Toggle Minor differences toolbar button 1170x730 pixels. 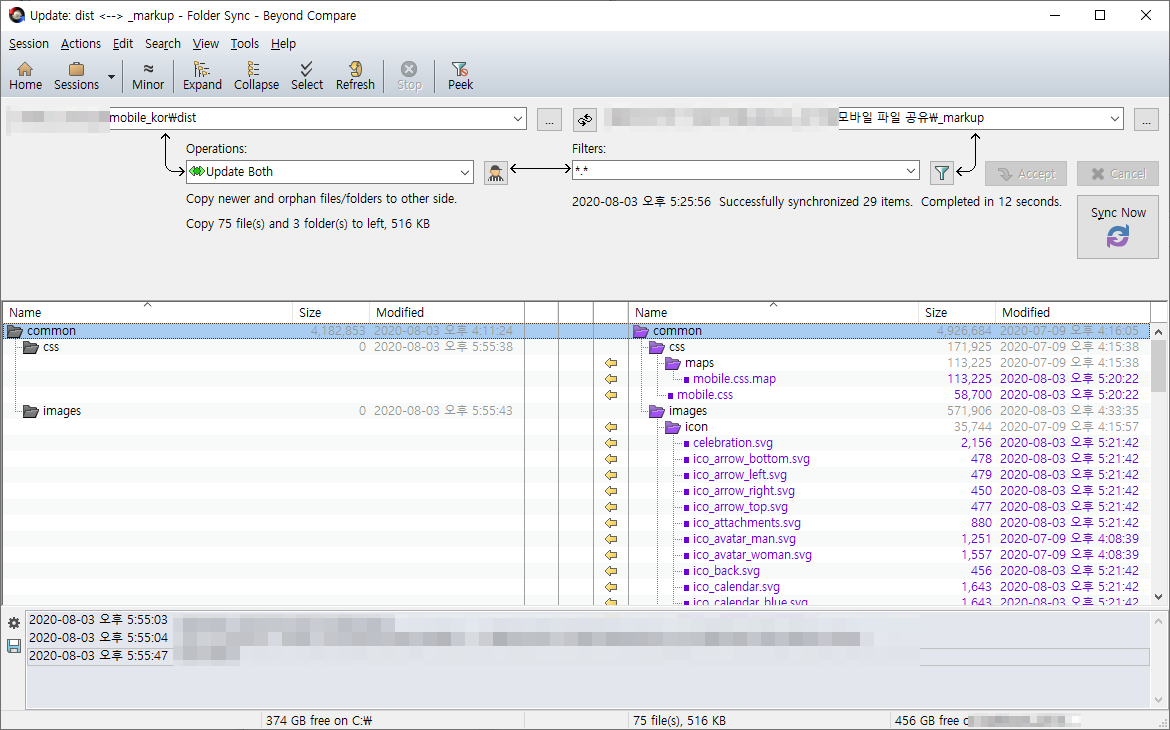coord(148,76)
